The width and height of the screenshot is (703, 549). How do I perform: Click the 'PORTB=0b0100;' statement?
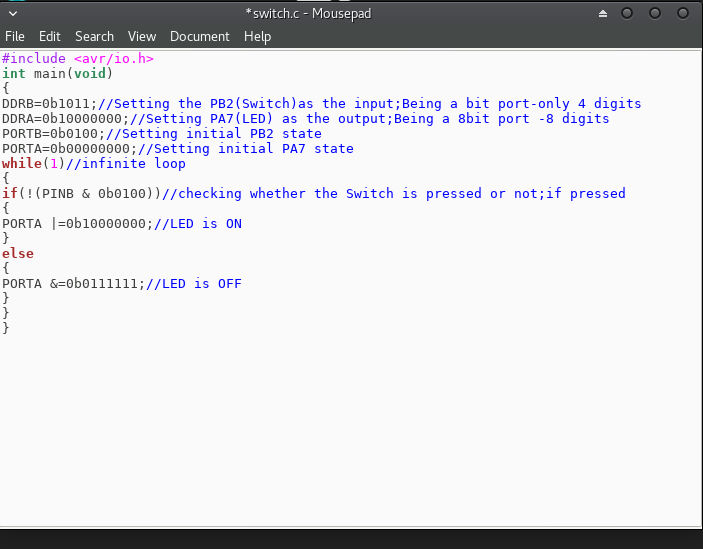click(x=53, y=134)
